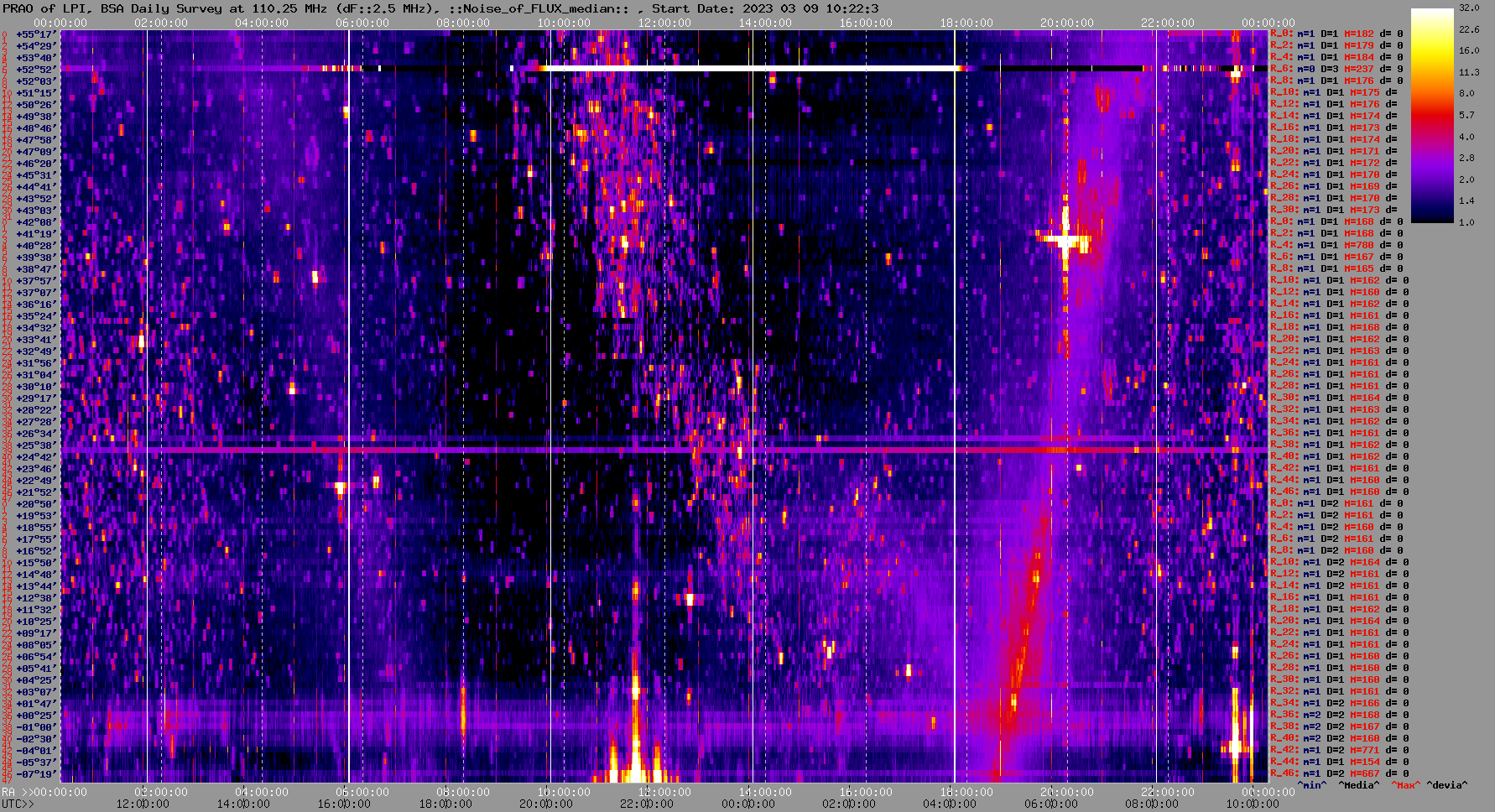
Task: Click the declination label +50°26'
Action: click(35, 105)
